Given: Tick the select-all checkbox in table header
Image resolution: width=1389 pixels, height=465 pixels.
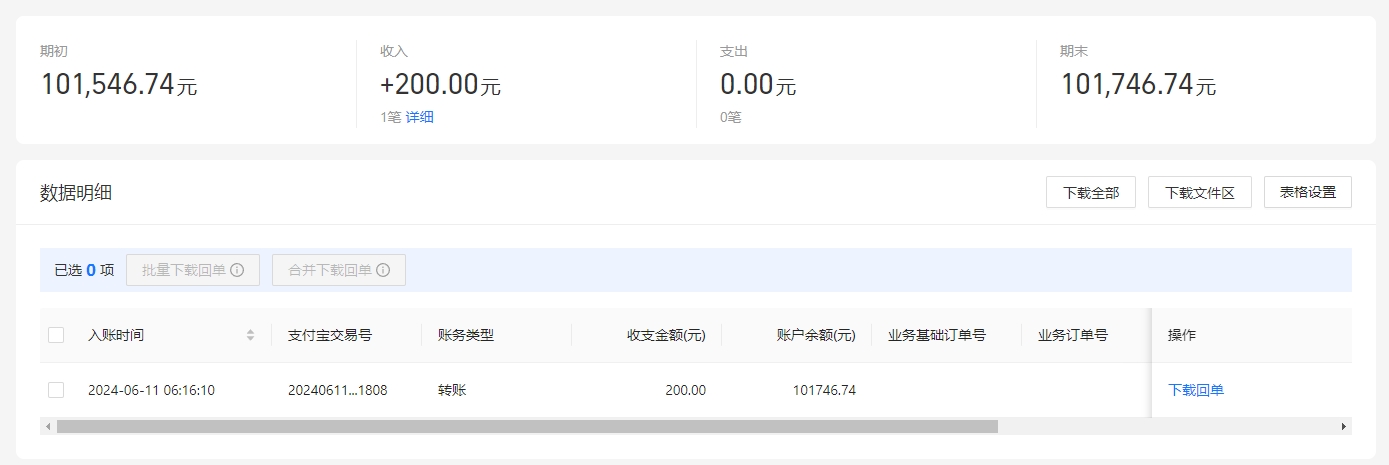Looking at the screenshot, I should (56, 335).
